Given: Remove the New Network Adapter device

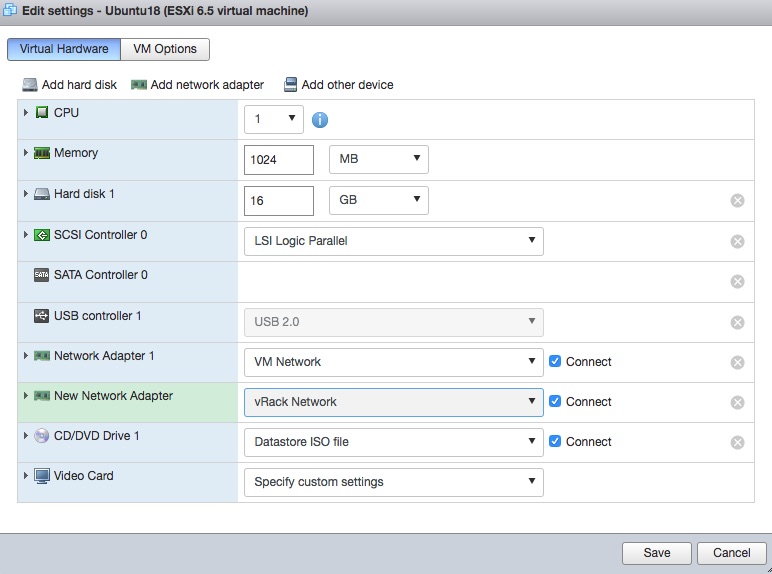Looking at the screenshot, I should click(737, 403).
